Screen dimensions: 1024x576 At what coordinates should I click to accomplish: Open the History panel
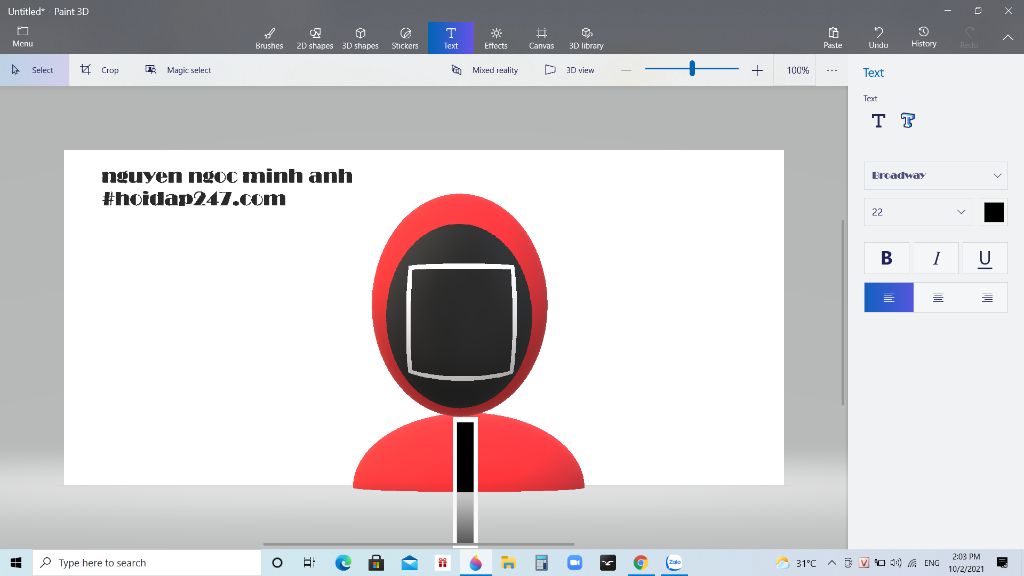pyautogui.click(x=923, y=37)
